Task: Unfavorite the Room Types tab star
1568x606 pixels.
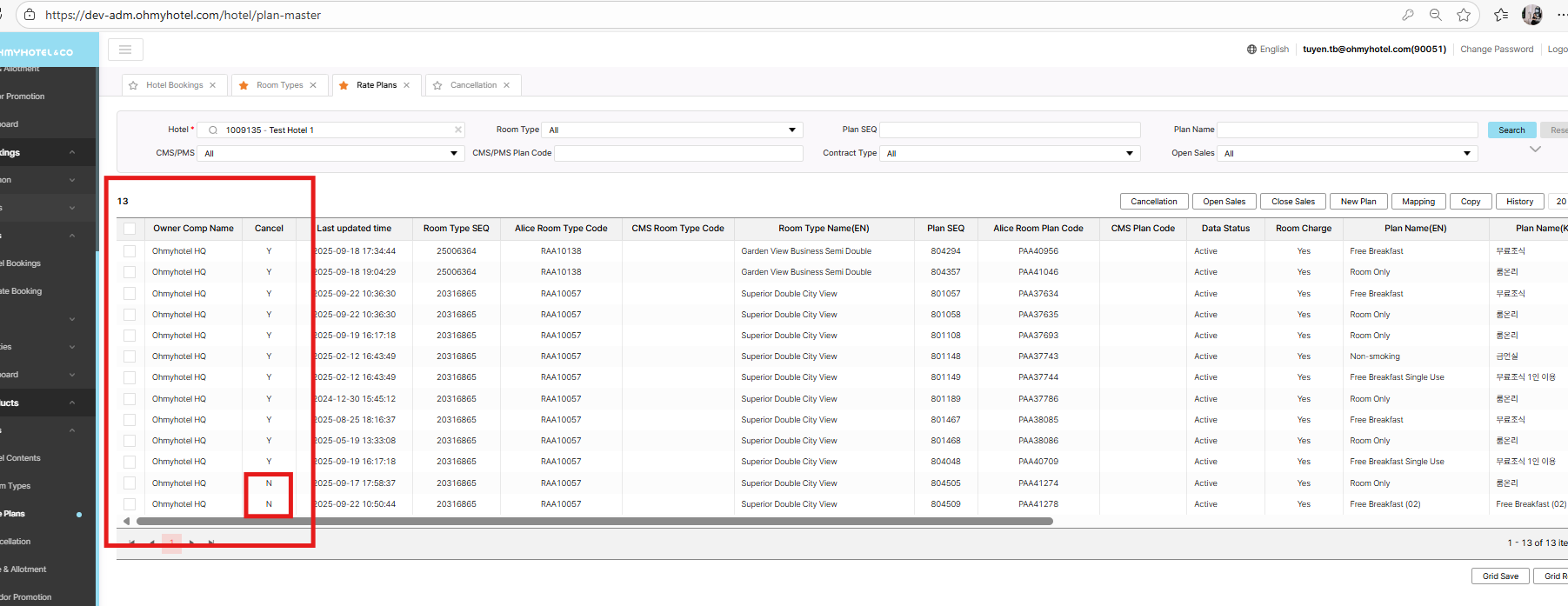Action: 244,85
